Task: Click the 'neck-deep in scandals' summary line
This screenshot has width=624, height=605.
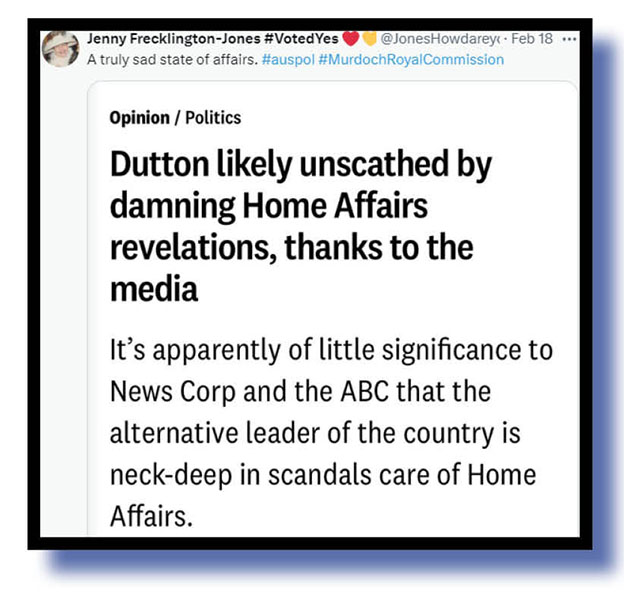Action: [323, 475]
